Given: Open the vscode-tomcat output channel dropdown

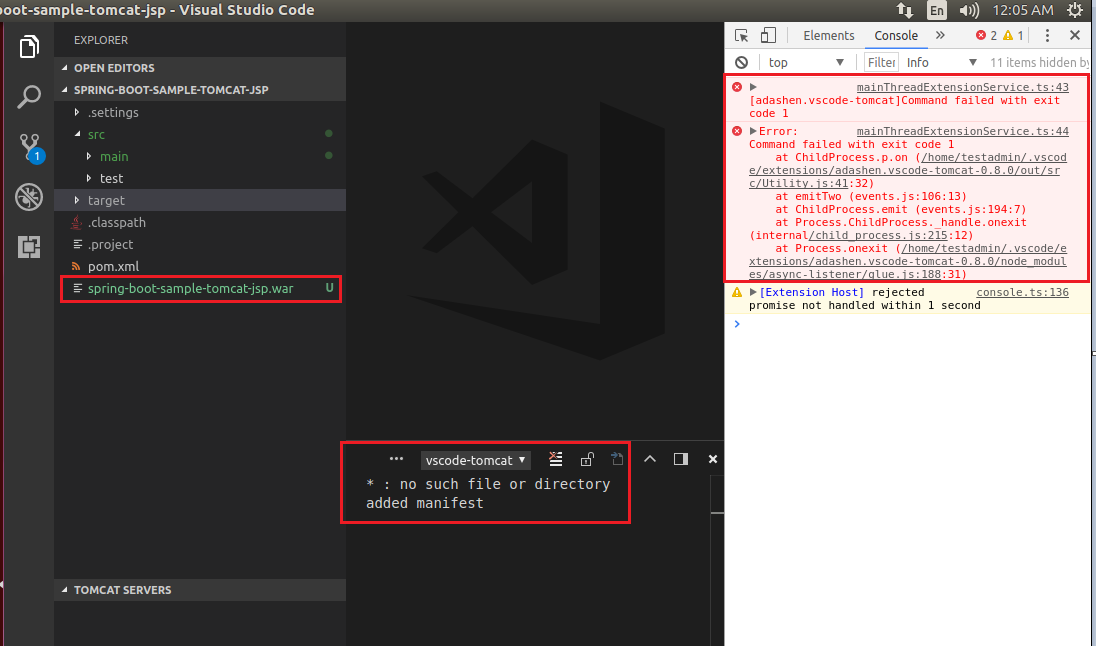Looking at the screenshot, I should (x=475, y=459).
